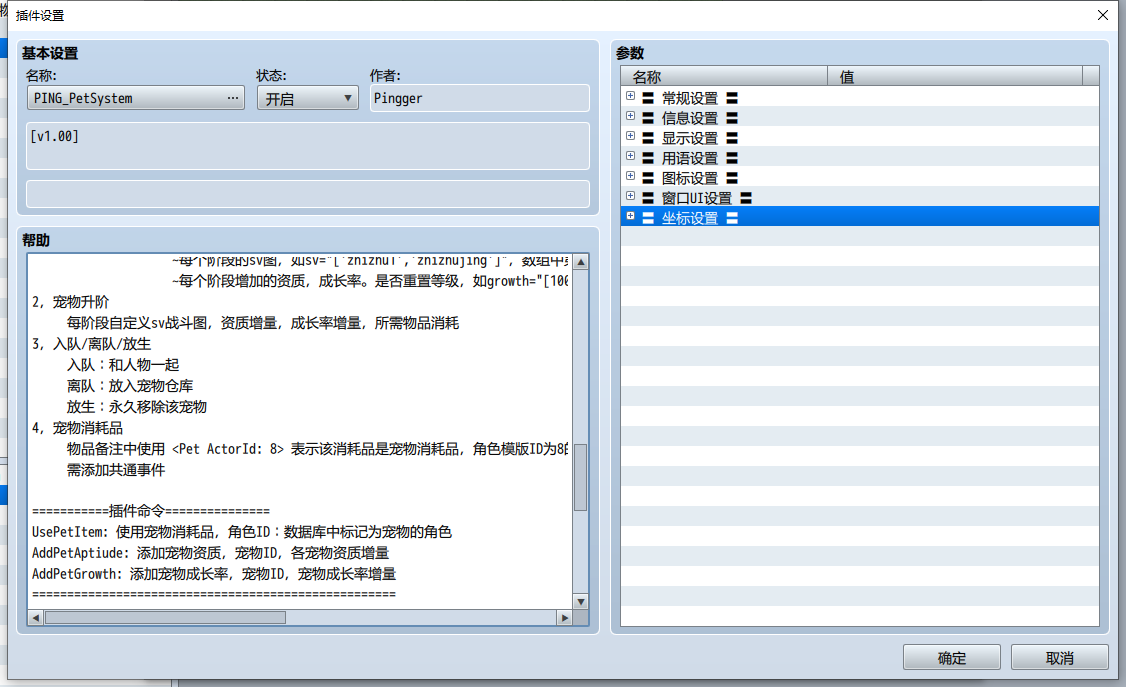1126x687 pixels.
Task: Click the UsePetItem command line
Action: coord(241,532)
